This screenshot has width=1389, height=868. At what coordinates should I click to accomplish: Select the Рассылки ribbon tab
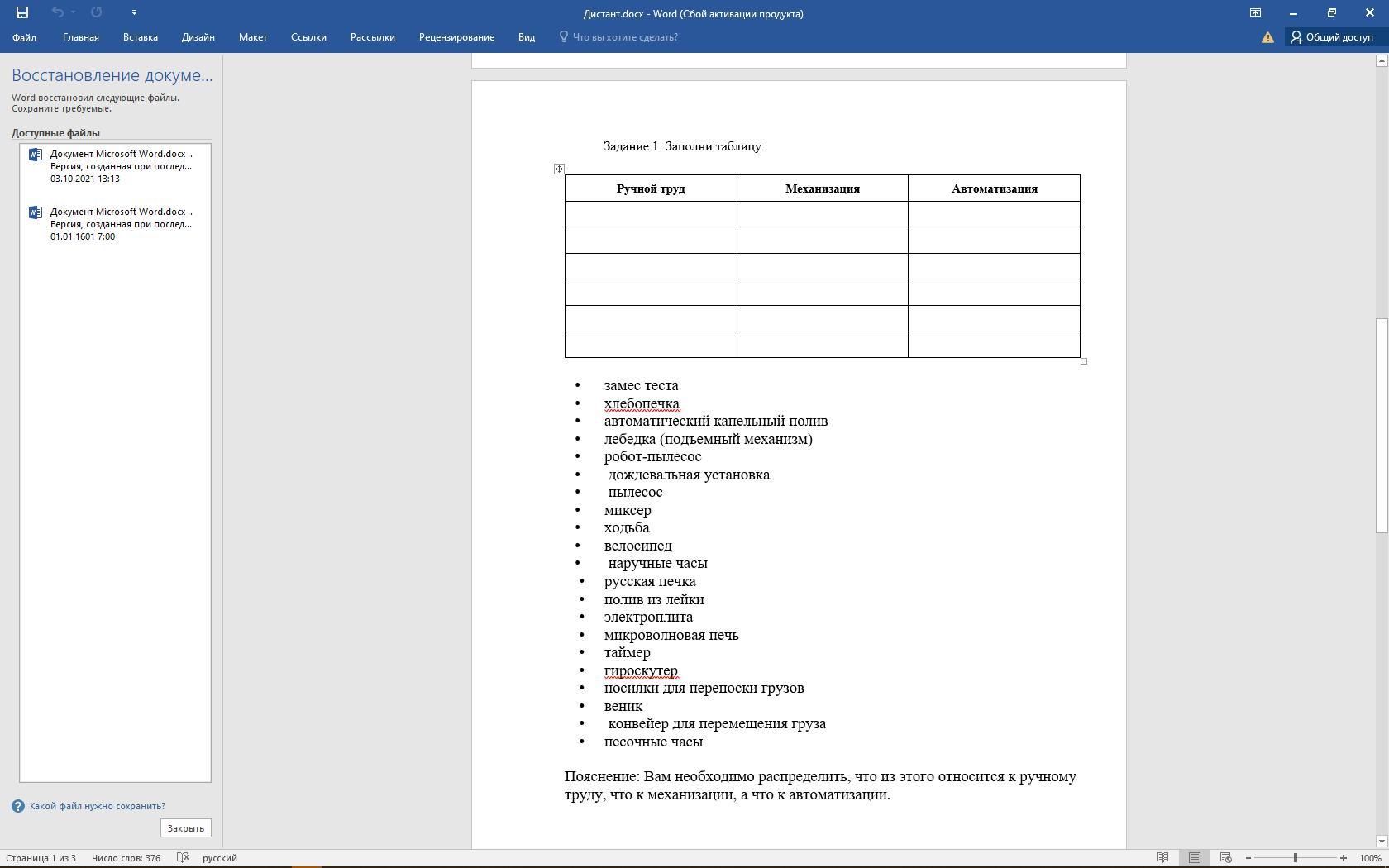(x=372, y=37)
